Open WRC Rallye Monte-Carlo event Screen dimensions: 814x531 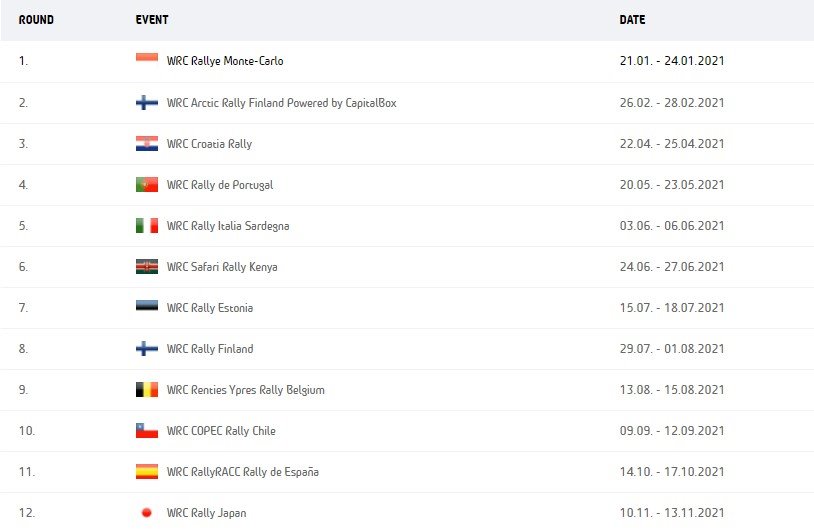225,61
